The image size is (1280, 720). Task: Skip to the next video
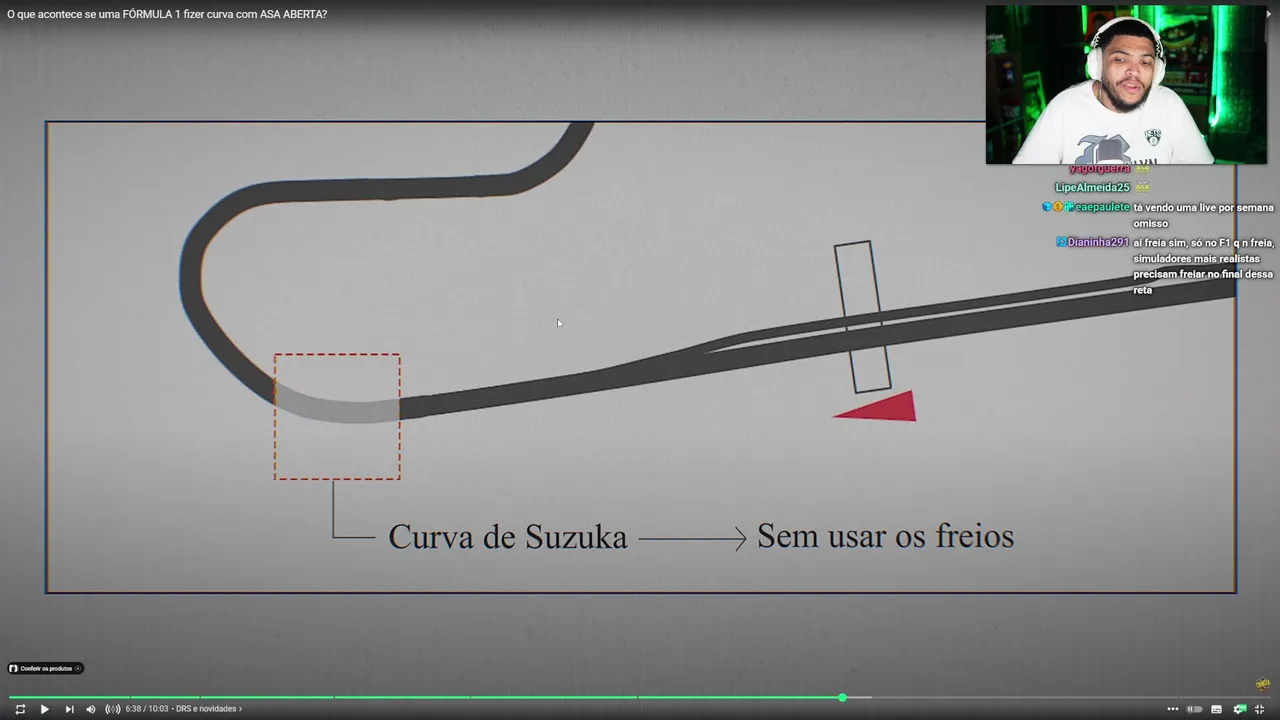(x=69, y=709)
